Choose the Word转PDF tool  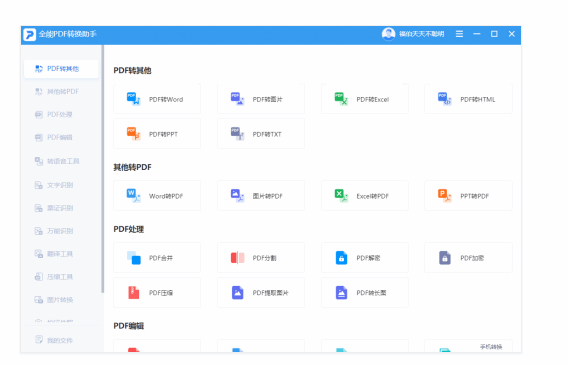[x=157, y=196]
